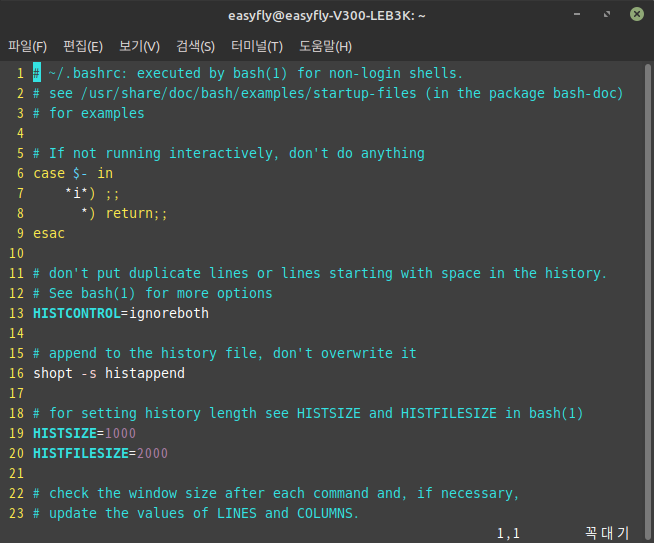The width and height of the screenshot is (654, 543).
Task: Open the 도움말(H) menu
Action: click(x=325, y=46)
